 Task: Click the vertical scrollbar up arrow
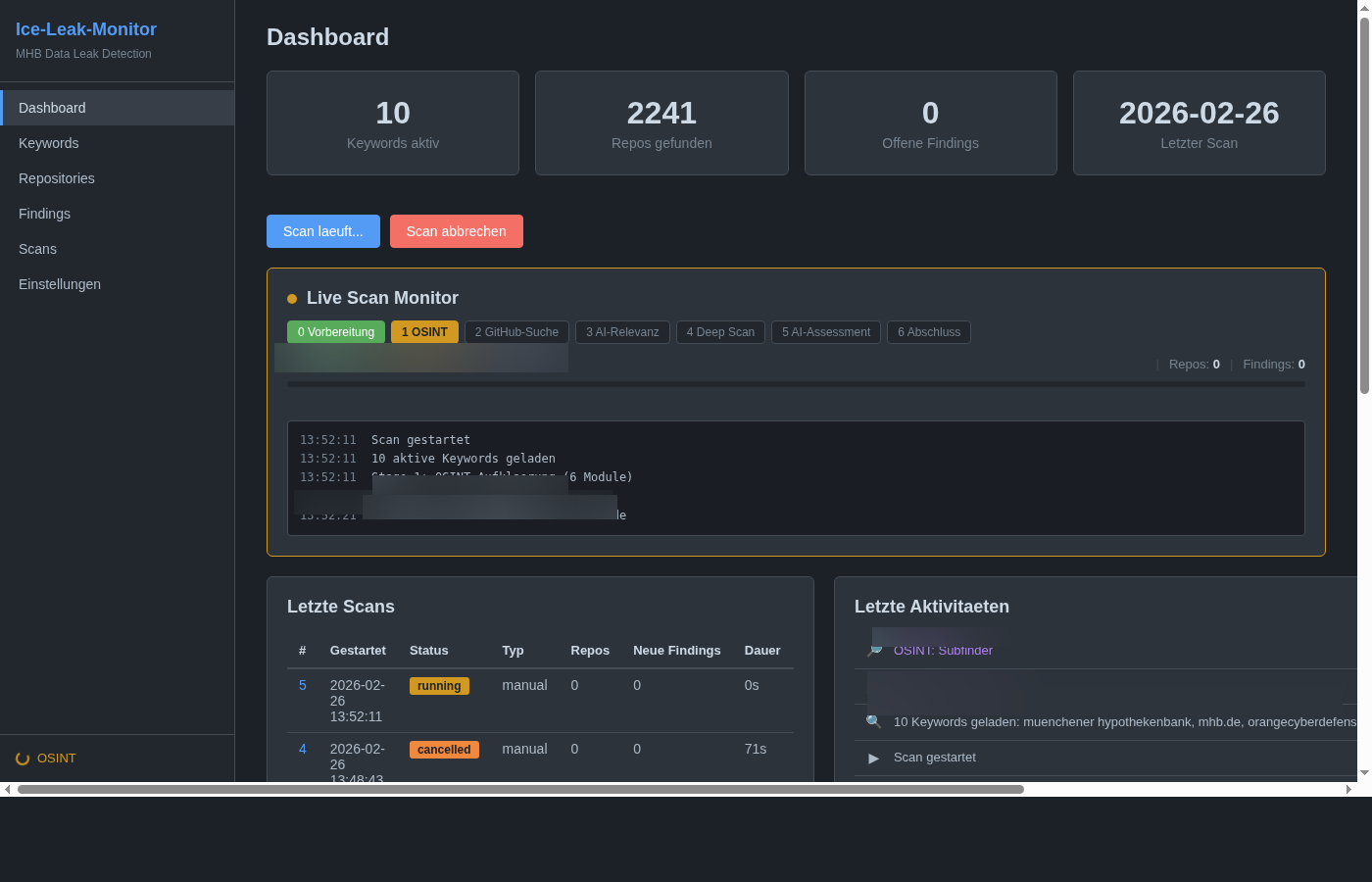(1364, 8)
